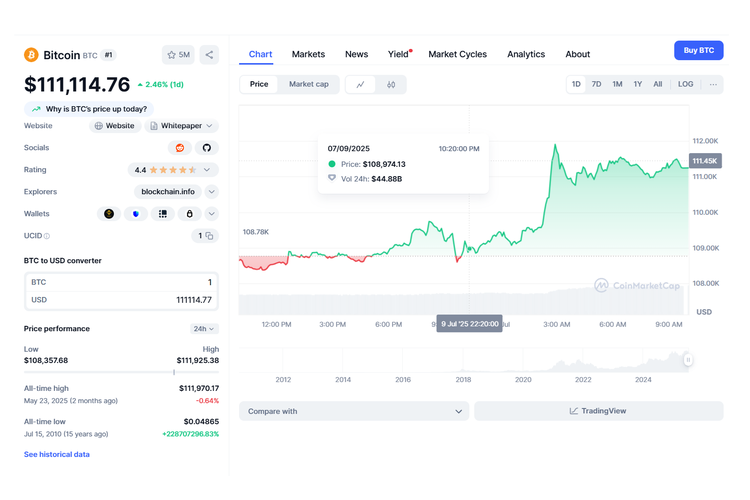Viewport: 750px width, 500px height.
Task: Click the Buy BTC button
Action: [698, 50]
